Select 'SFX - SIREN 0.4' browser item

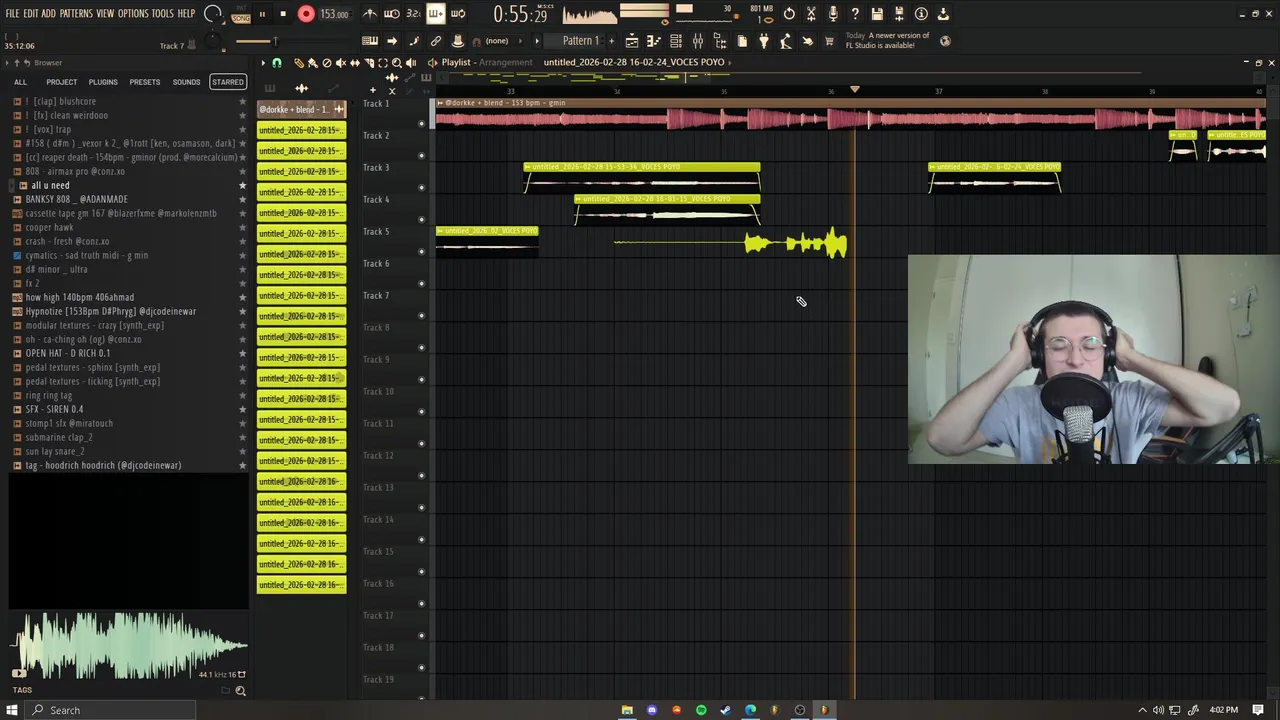[54, 409]
